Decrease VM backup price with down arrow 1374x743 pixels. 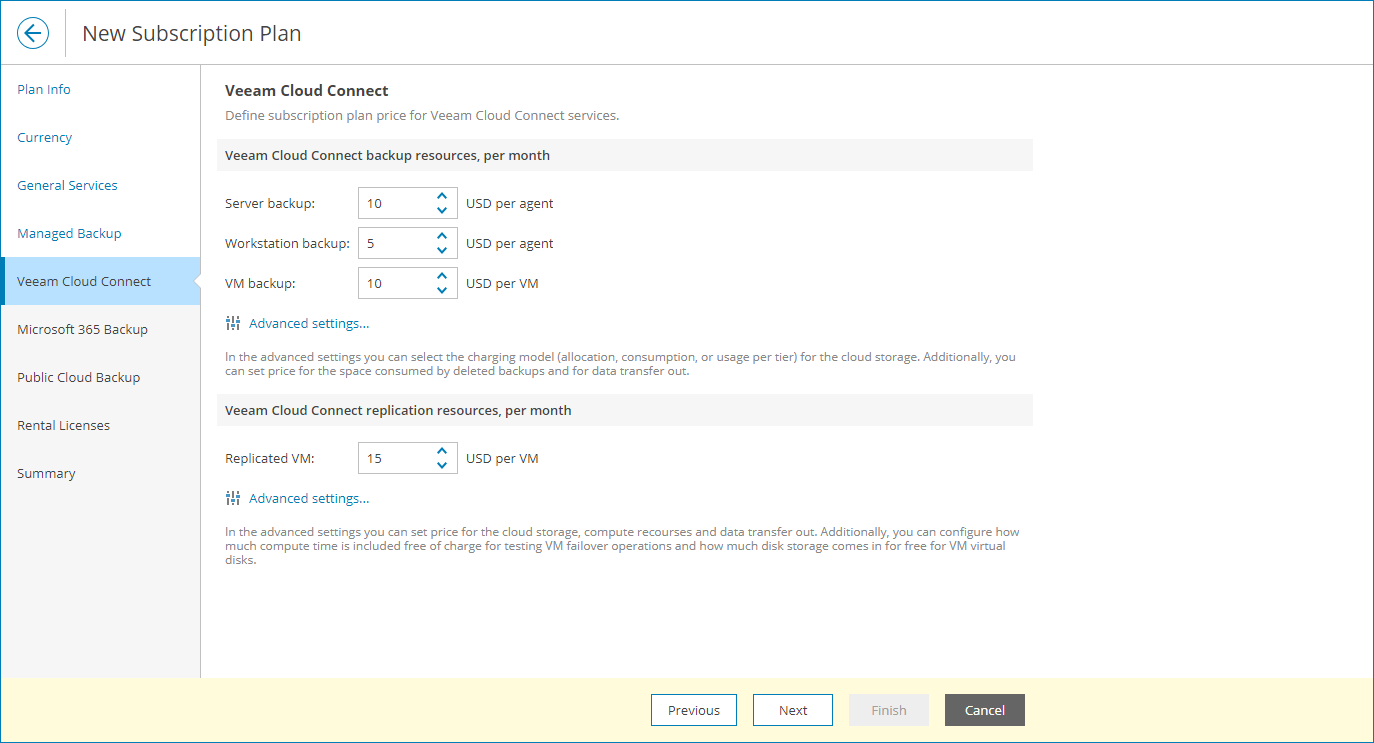coord(441,289)
